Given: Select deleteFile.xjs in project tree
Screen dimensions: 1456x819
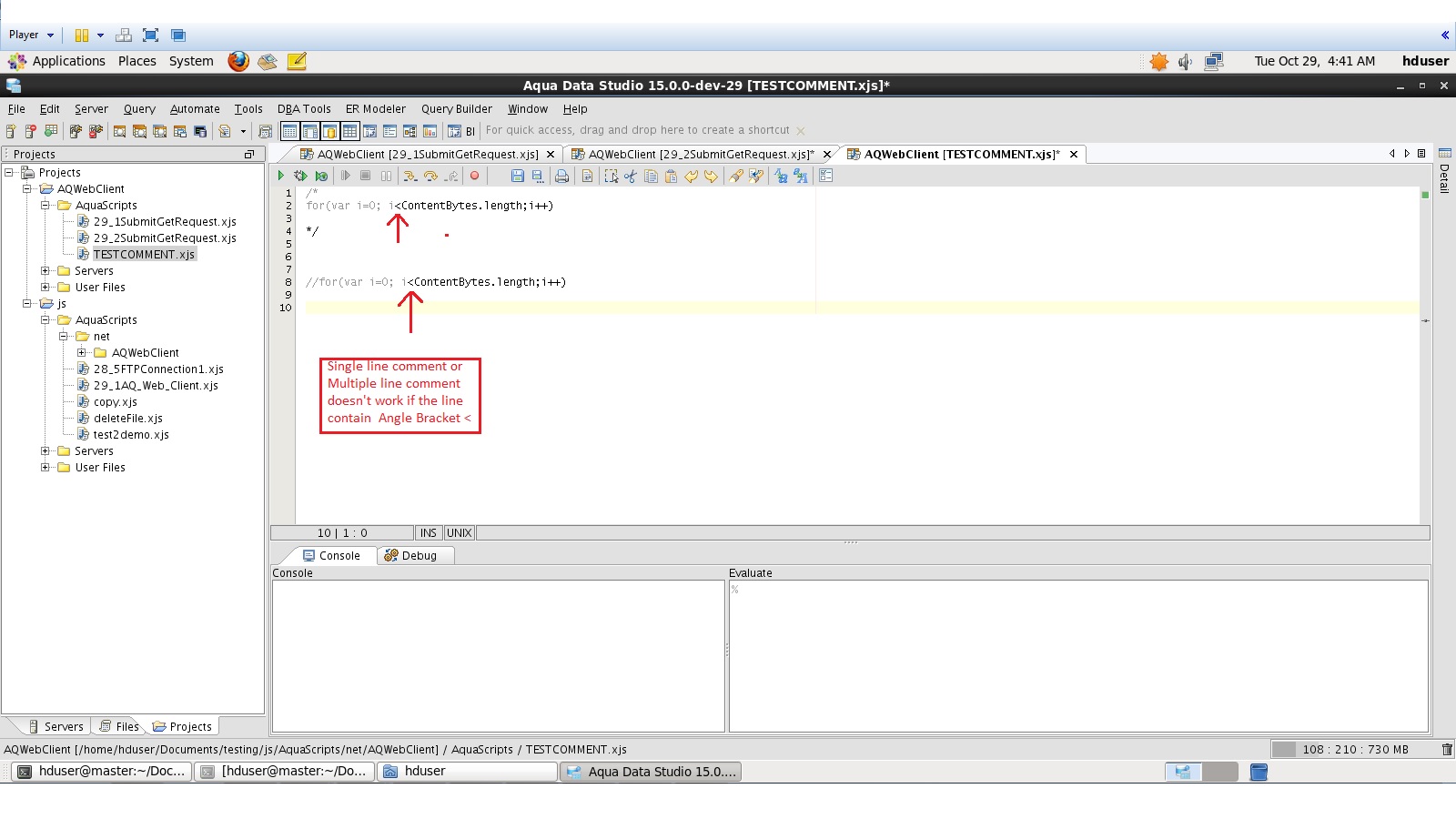Looking at the screenshot, I should point(127,419).
